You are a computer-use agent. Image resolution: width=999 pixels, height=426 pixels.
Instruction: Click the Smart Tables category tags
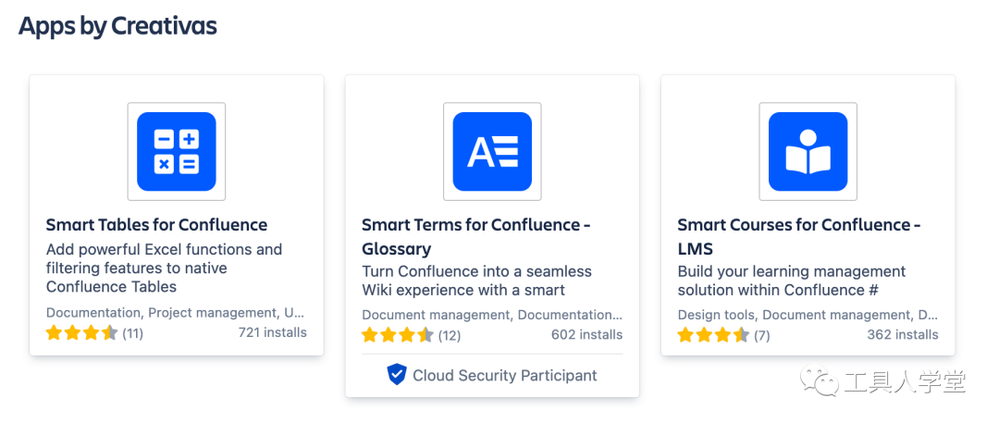click(x=175, y=313)
